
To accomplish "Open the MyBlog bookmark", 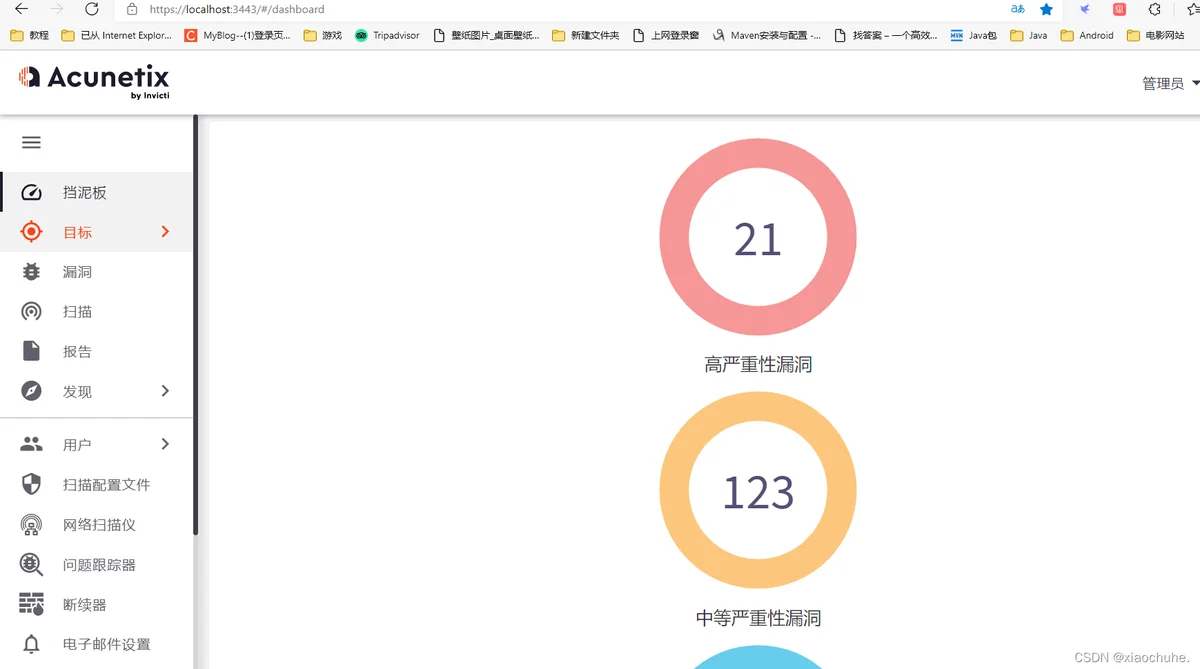I will [x=238, y=35].
